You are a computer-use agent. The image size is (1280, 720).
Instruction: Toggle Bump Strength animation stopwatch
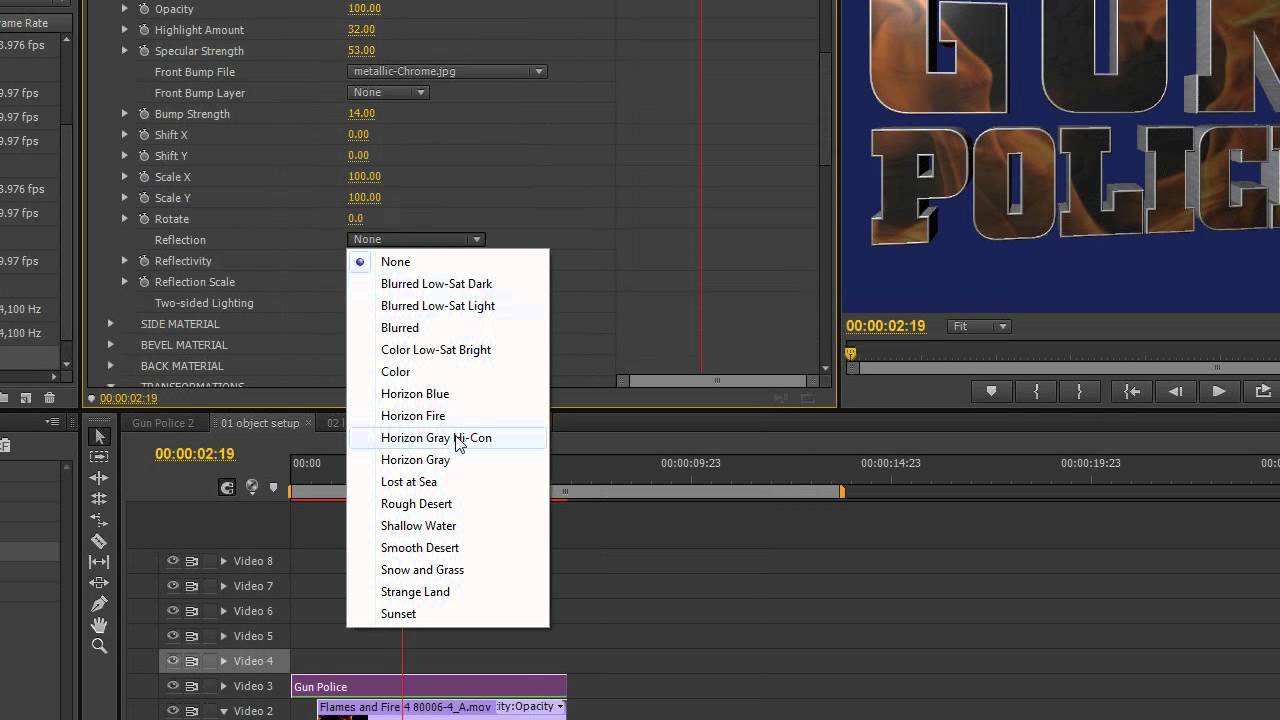point(144,114)
